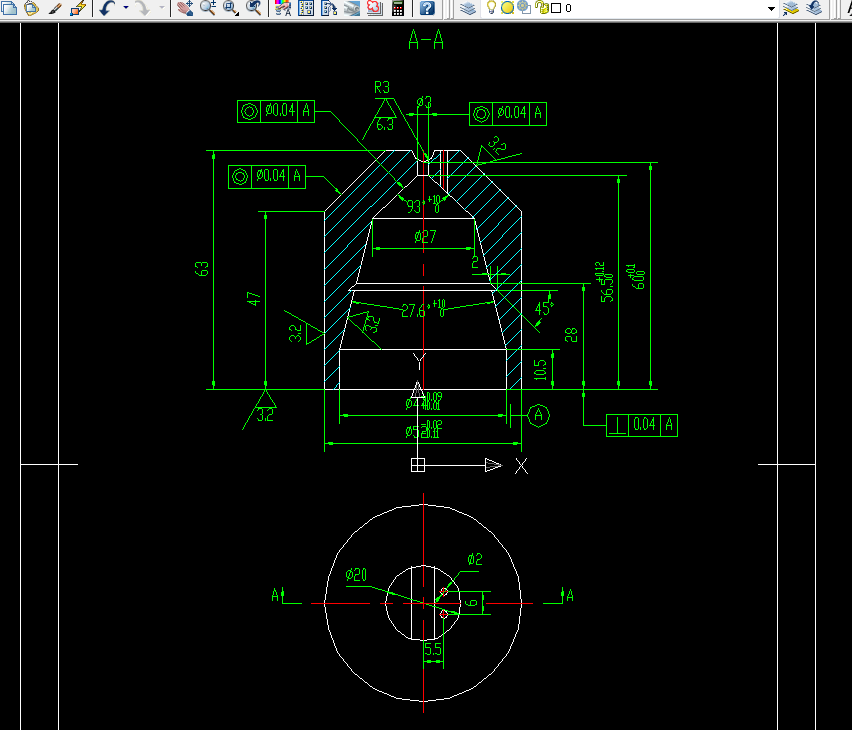Image resolution: width=852 pixels, height=730 pixels.
Task: Select the A-A section title text
Action: (x=426, y=40)
